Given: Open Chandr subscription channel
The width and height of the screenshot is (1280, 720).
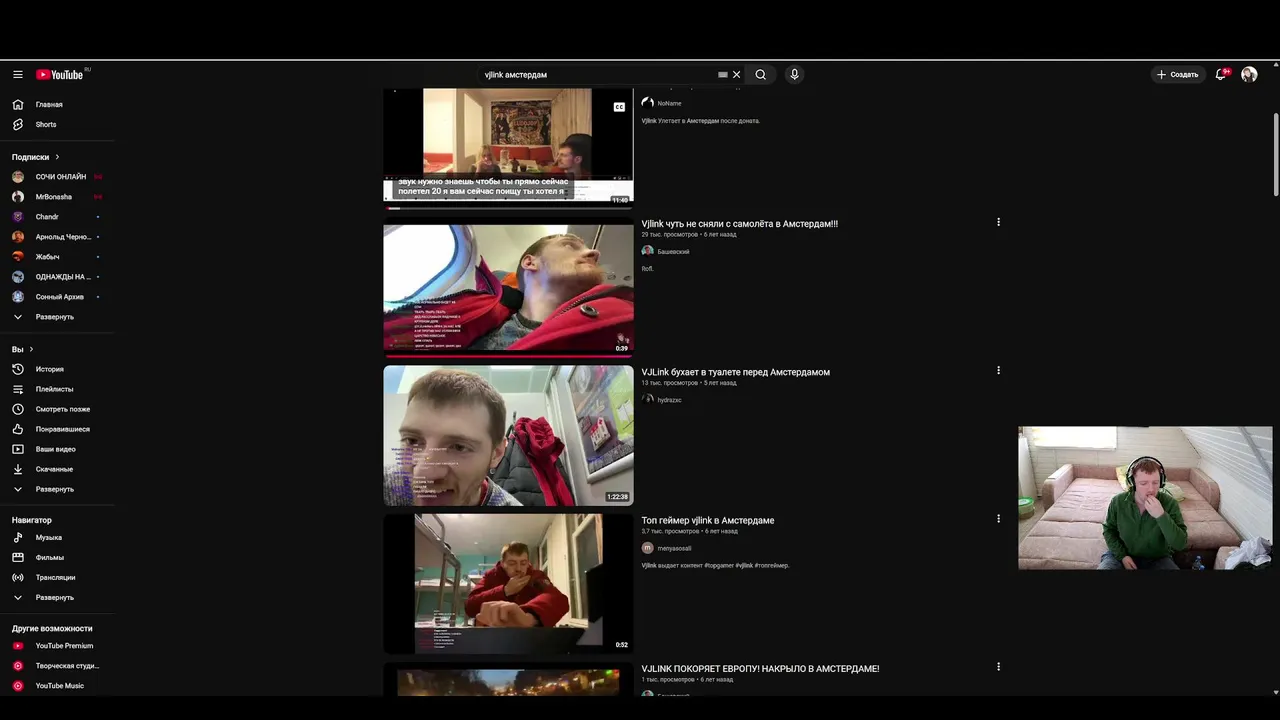Looking at the screenshot, I should pyautogui.click(x=57, y=217).
